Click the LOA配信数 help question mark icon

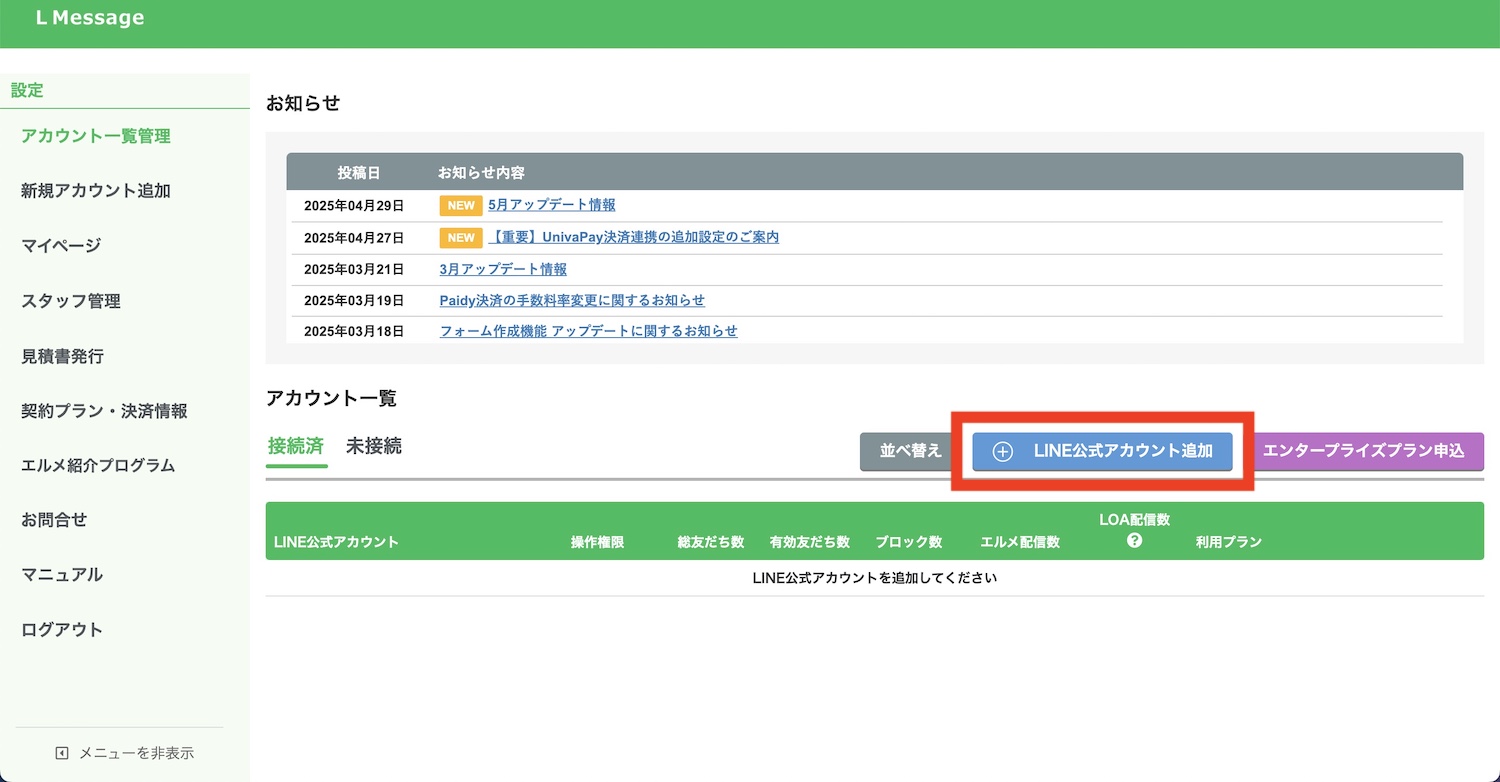coord(1134,541)
